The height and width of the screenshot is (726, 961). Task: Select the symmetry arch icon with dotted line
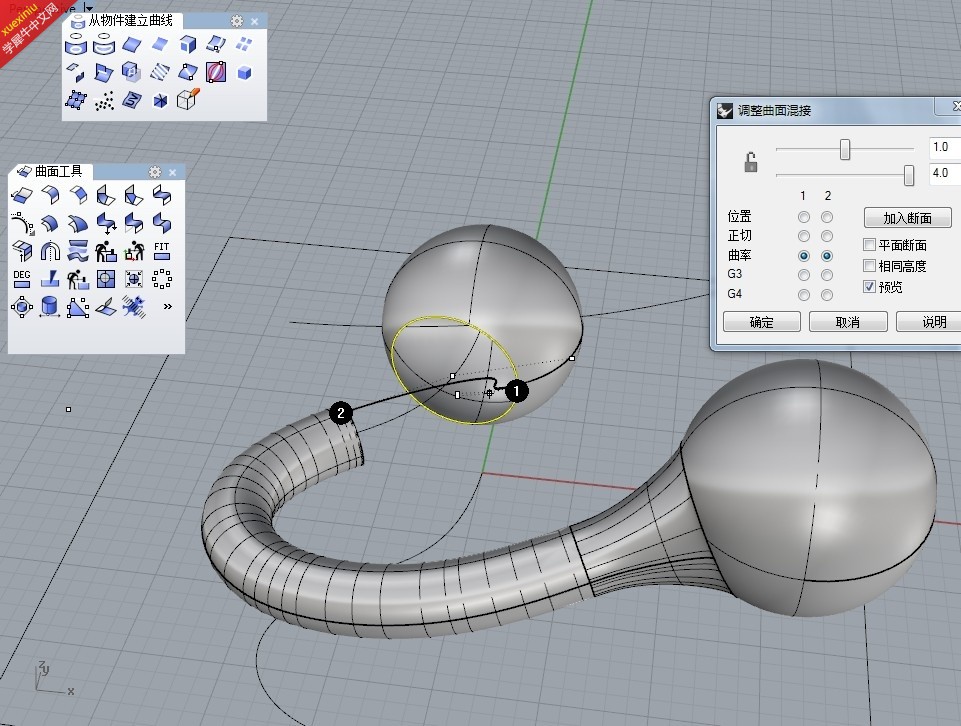[x=50, y=251]
